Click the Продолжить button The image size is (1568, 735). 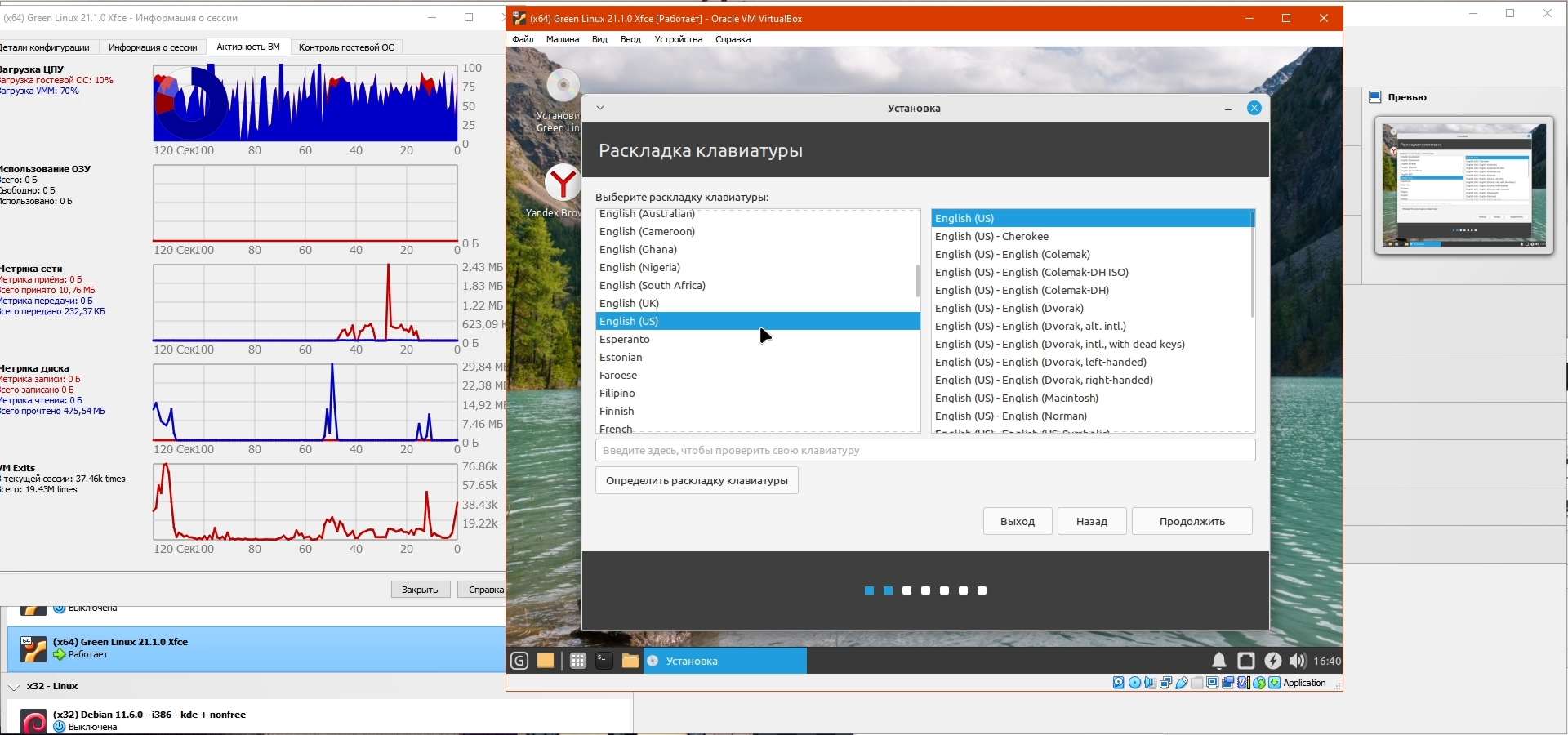pyautogui.click(x=1192, y=521)
